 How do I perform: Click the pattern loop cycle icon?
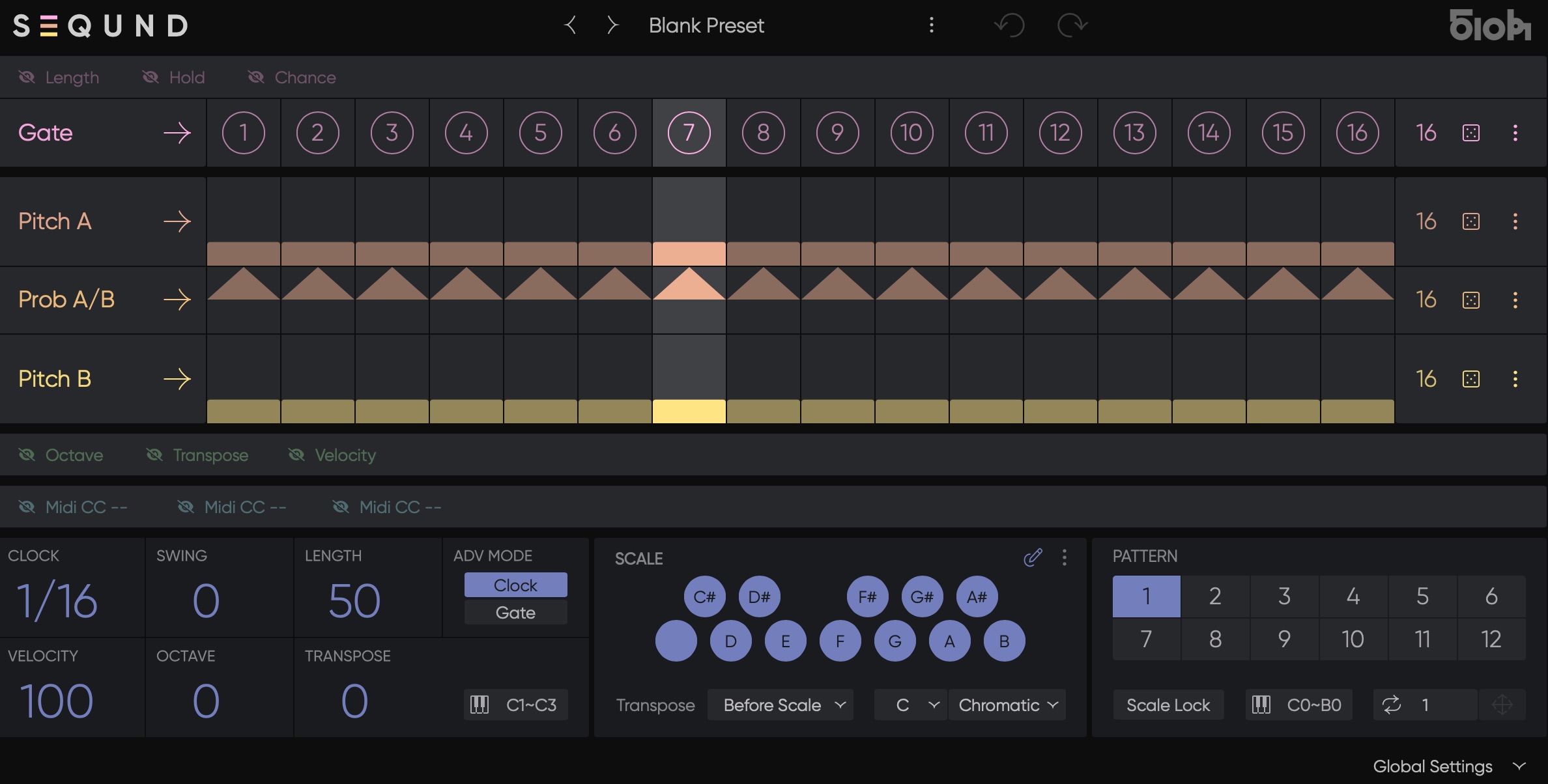tap(1392, 705)
